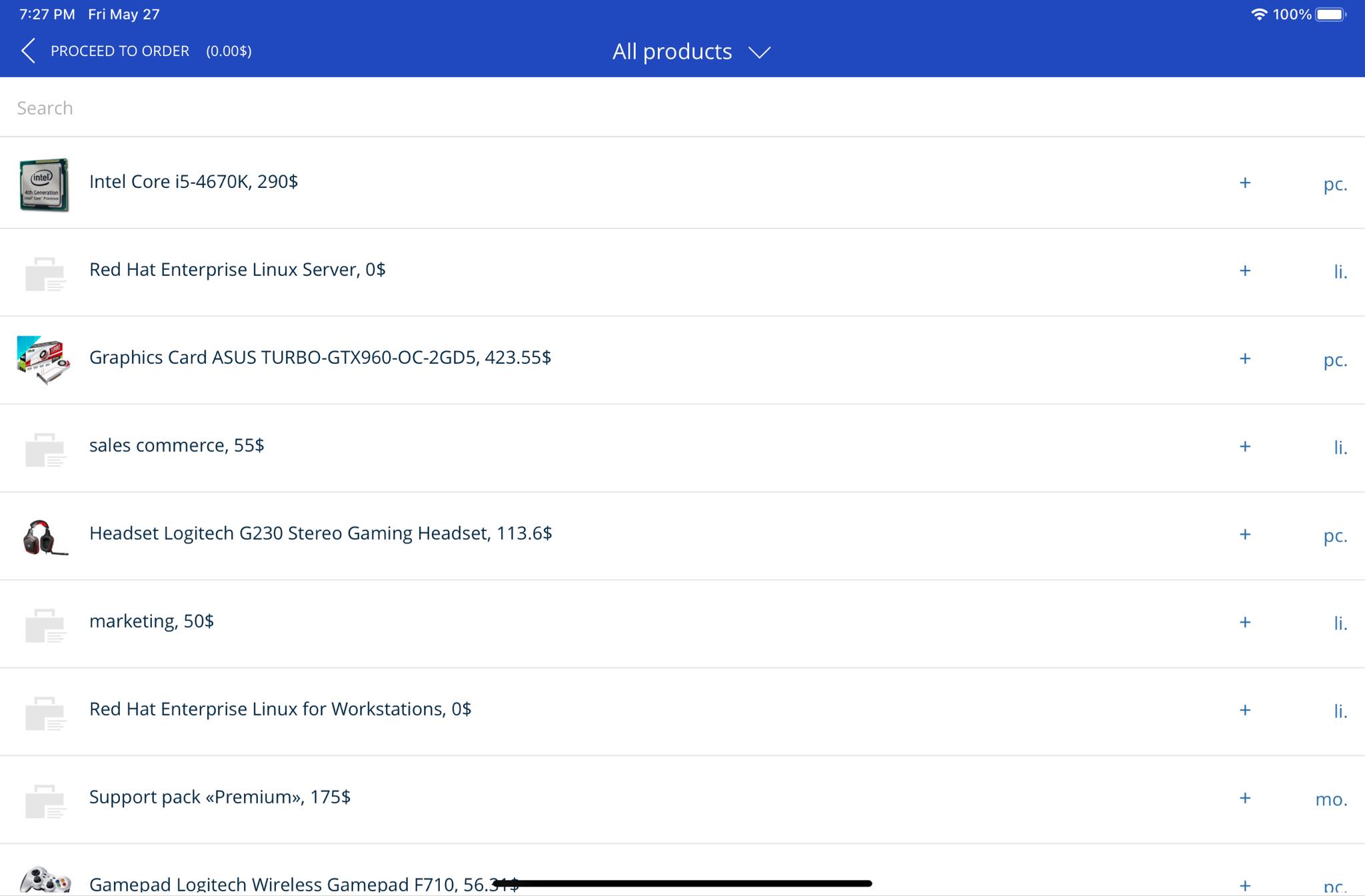
Task: Select 'marketing, 50$' text
Action: tap(151, 622)
